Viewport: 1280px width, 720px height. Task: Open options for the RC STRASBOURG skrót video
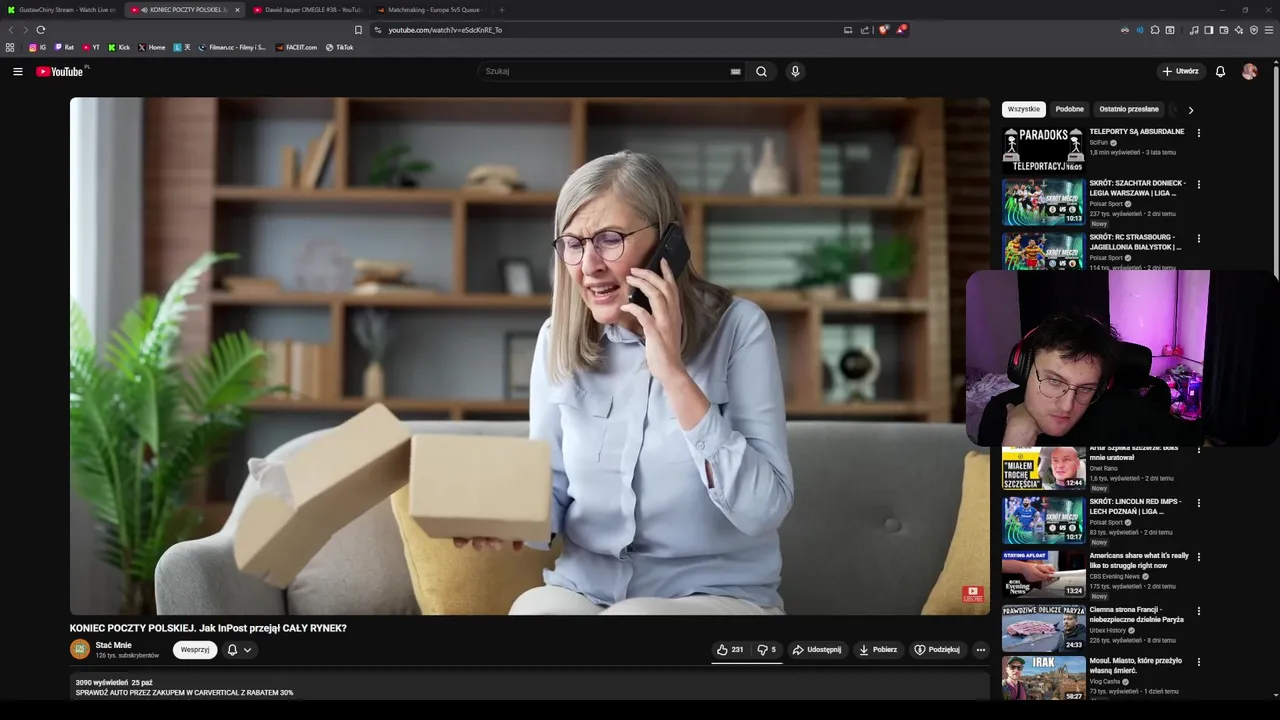1198,239
